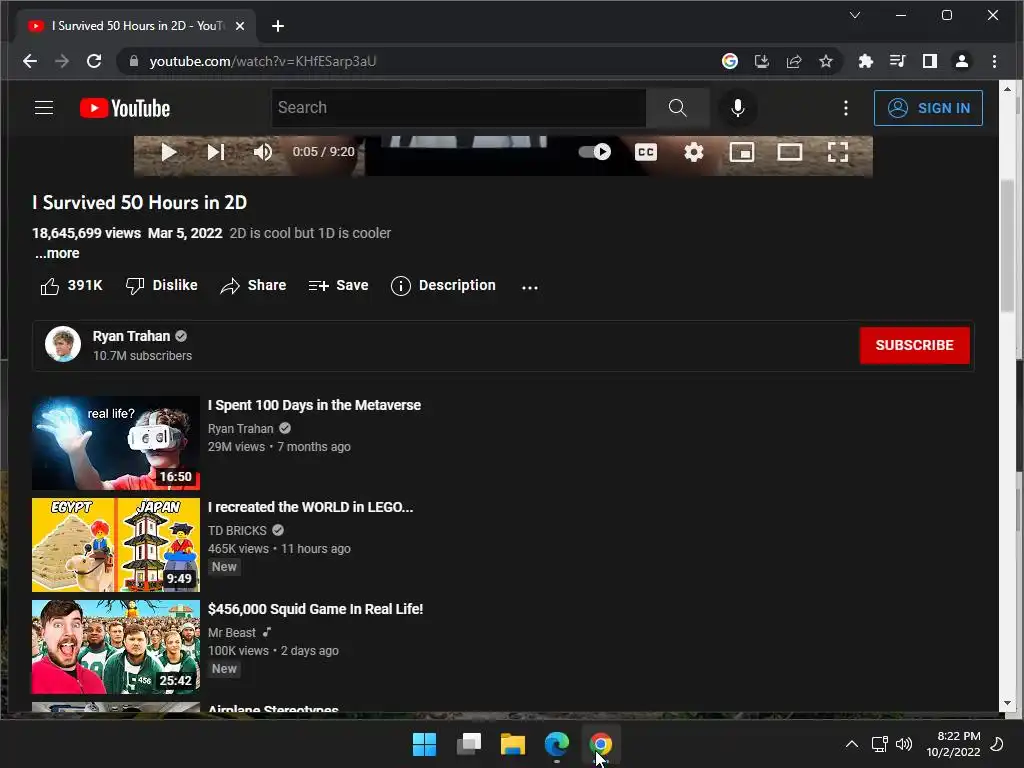
Task: Open Chrome extensions puzzle icon
Action: [865, 61]
